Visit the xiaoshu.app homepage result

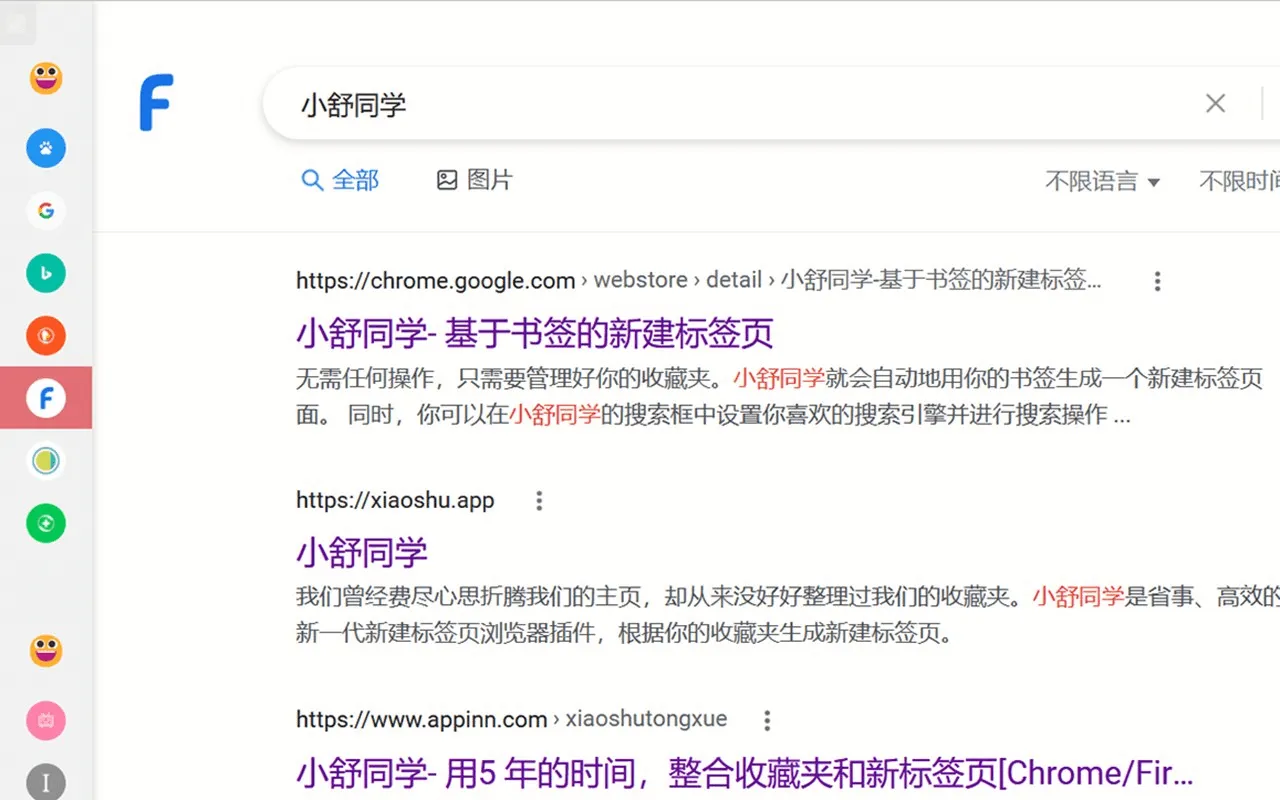tap(361, 551)
